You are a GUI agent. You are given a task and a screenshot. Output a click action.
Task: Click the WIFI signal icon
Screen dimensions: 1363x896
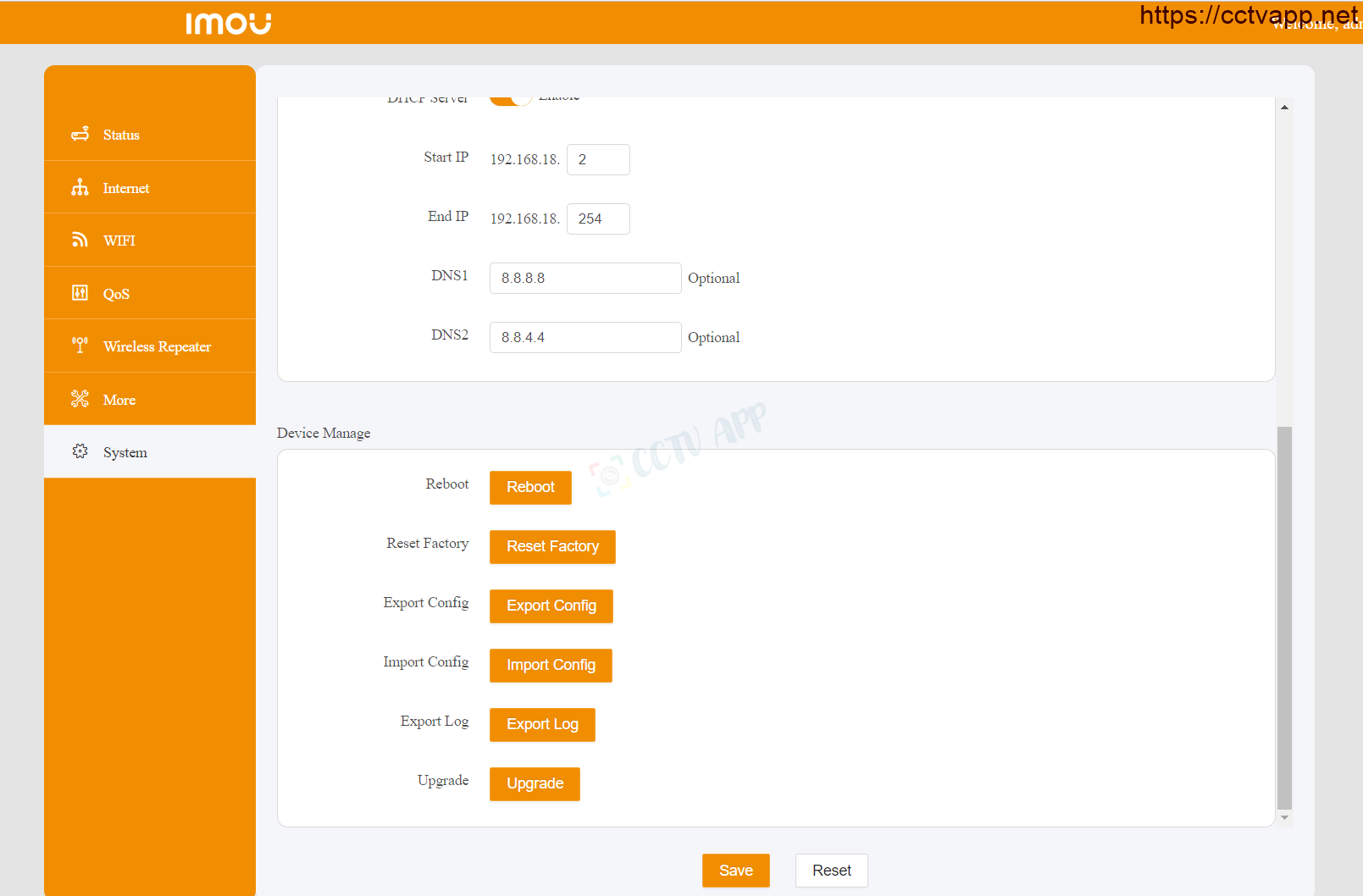click(80, 241)
